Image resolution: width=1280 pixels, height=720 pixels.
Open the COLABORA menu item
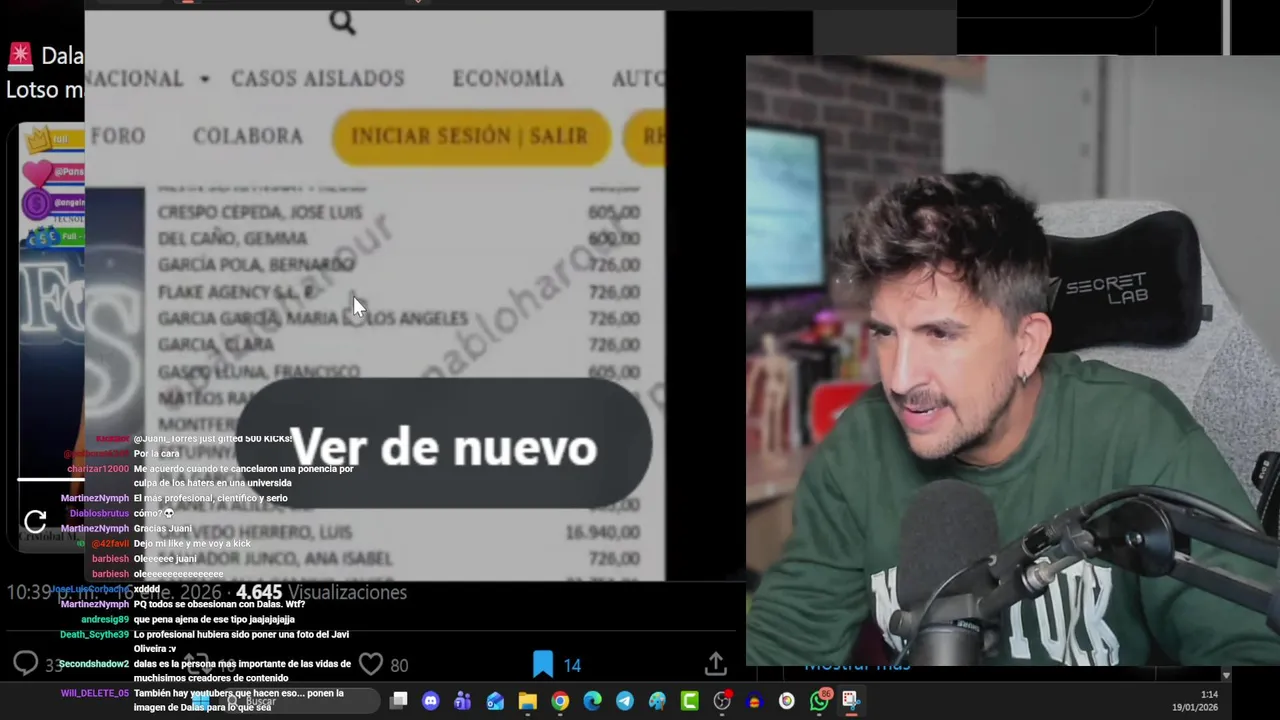(x=247, y=136)
